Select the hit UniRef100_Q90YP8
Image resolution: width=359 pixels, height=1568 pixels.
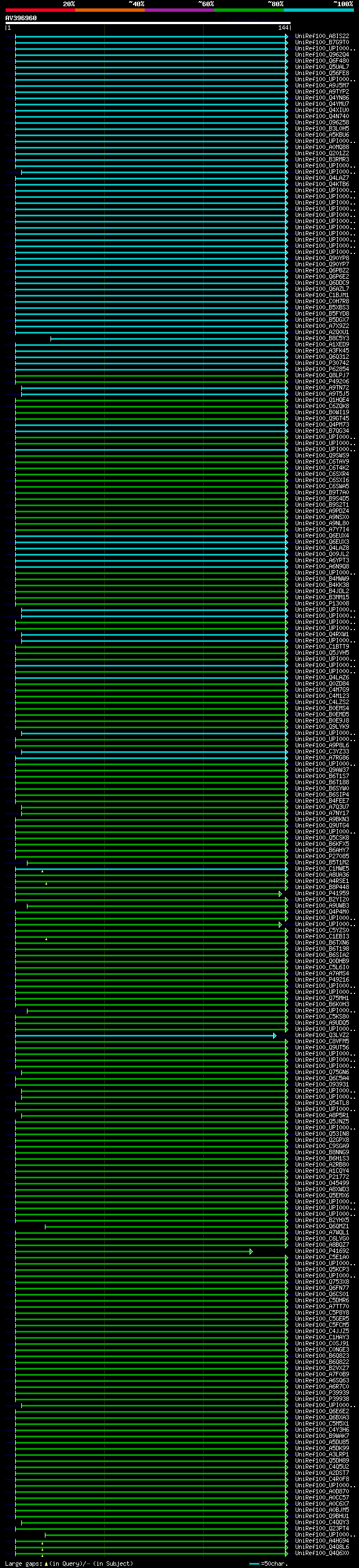tap(323, 258)
